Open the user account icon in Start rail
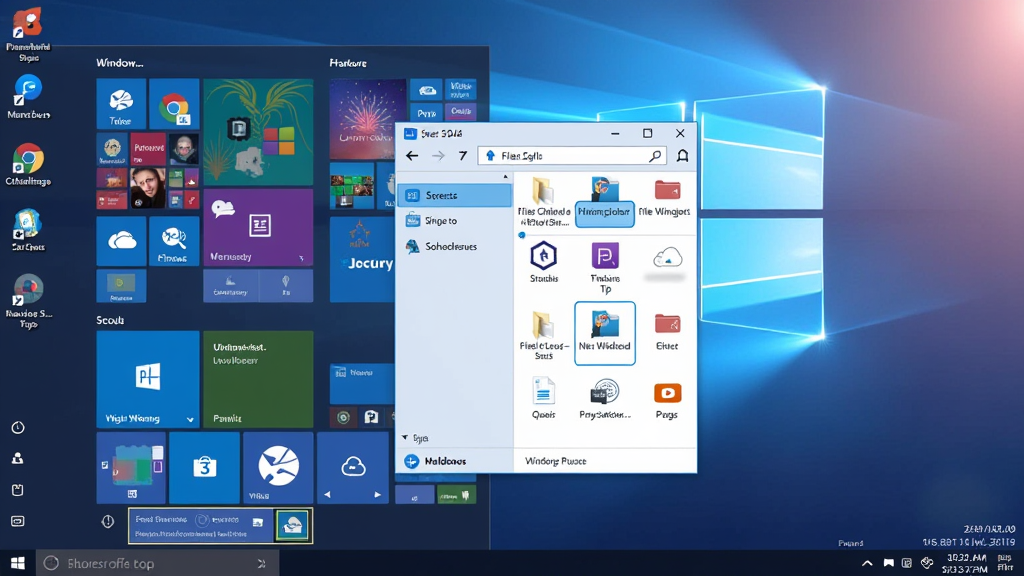The height and width of the screenshot is (576, 1024). [x=18, y=458]
